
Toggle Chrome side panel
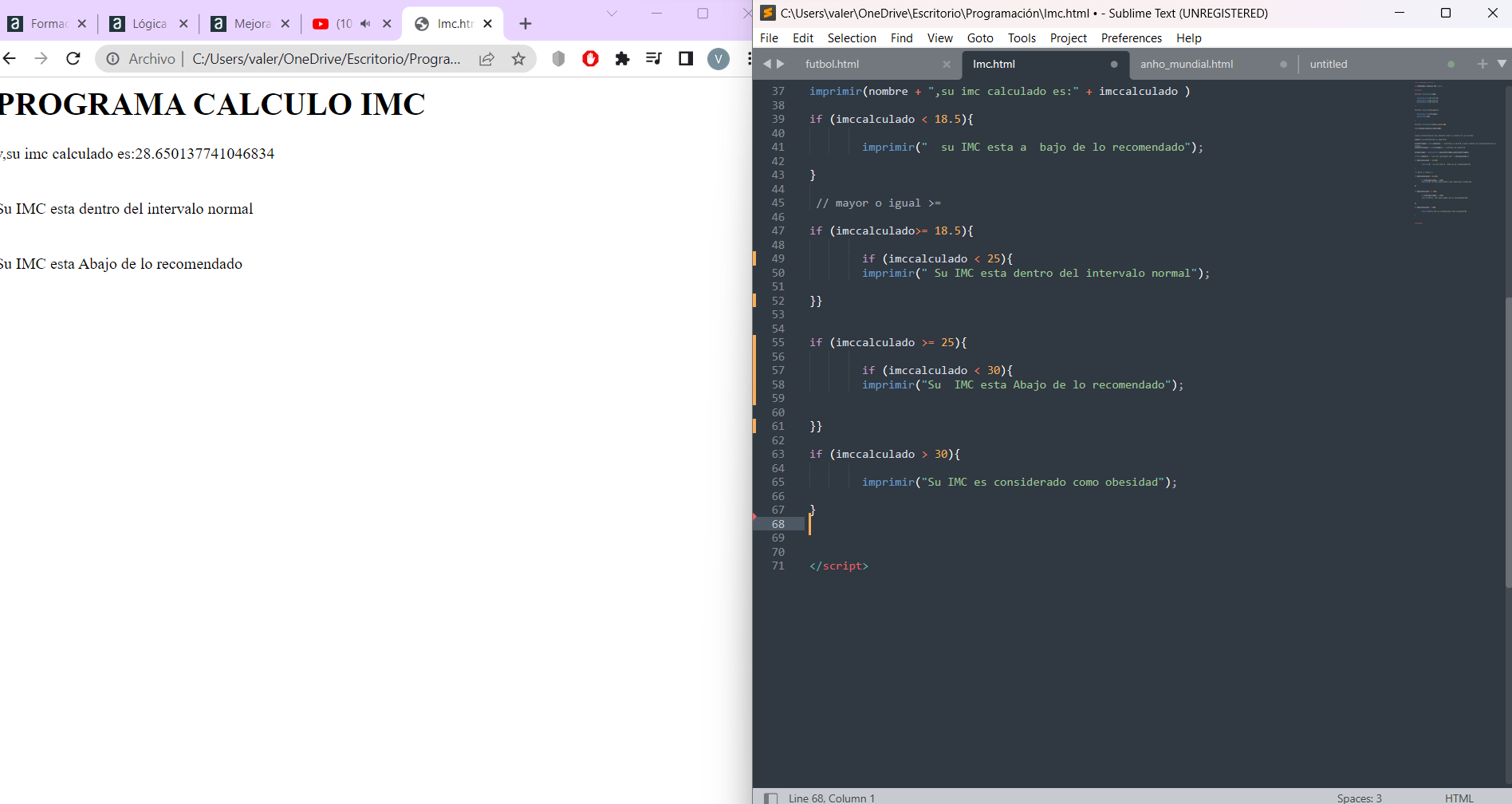coord(686,58)
